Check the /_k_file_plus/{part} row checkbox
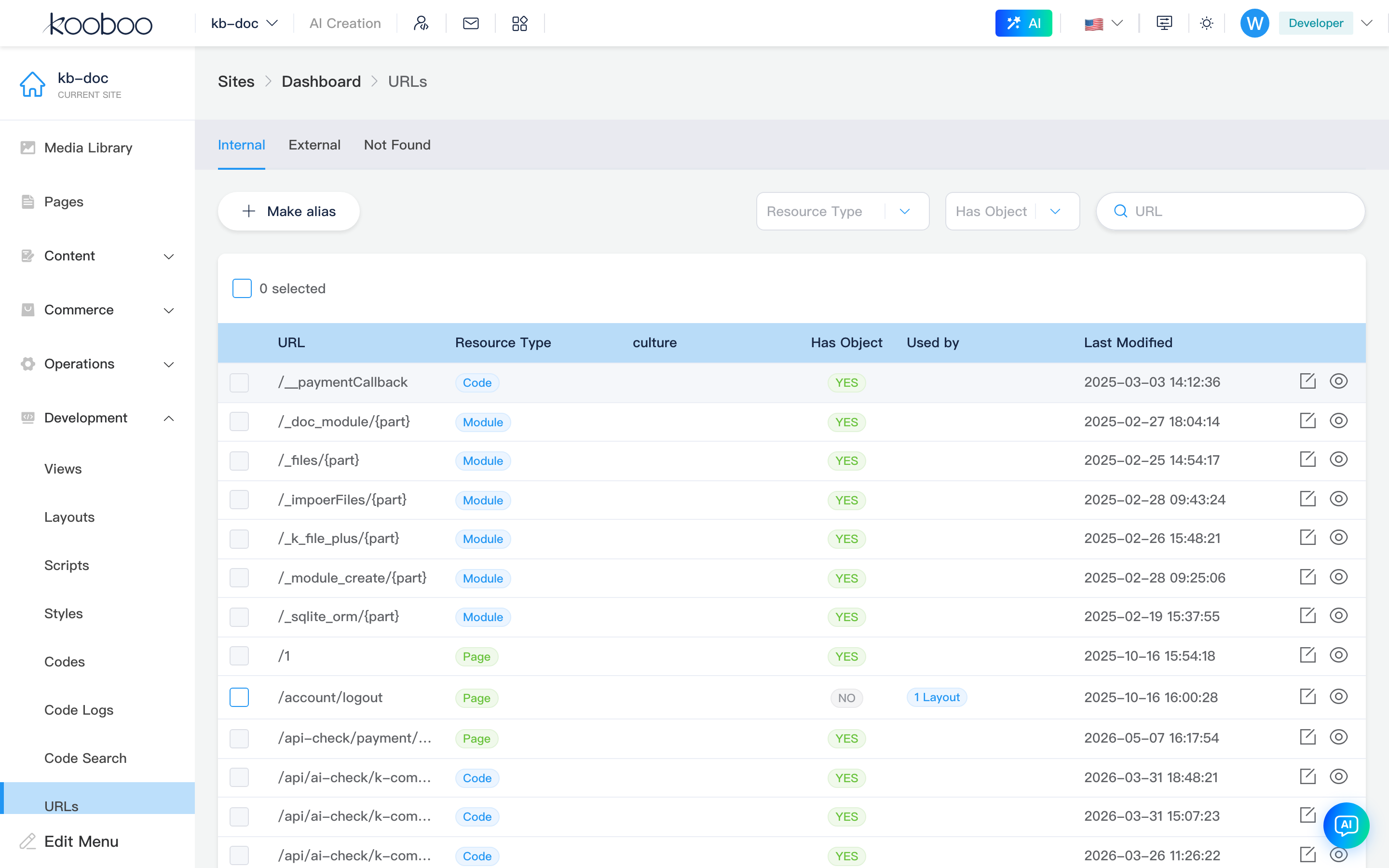1389x868 pixels. (239, 539)
